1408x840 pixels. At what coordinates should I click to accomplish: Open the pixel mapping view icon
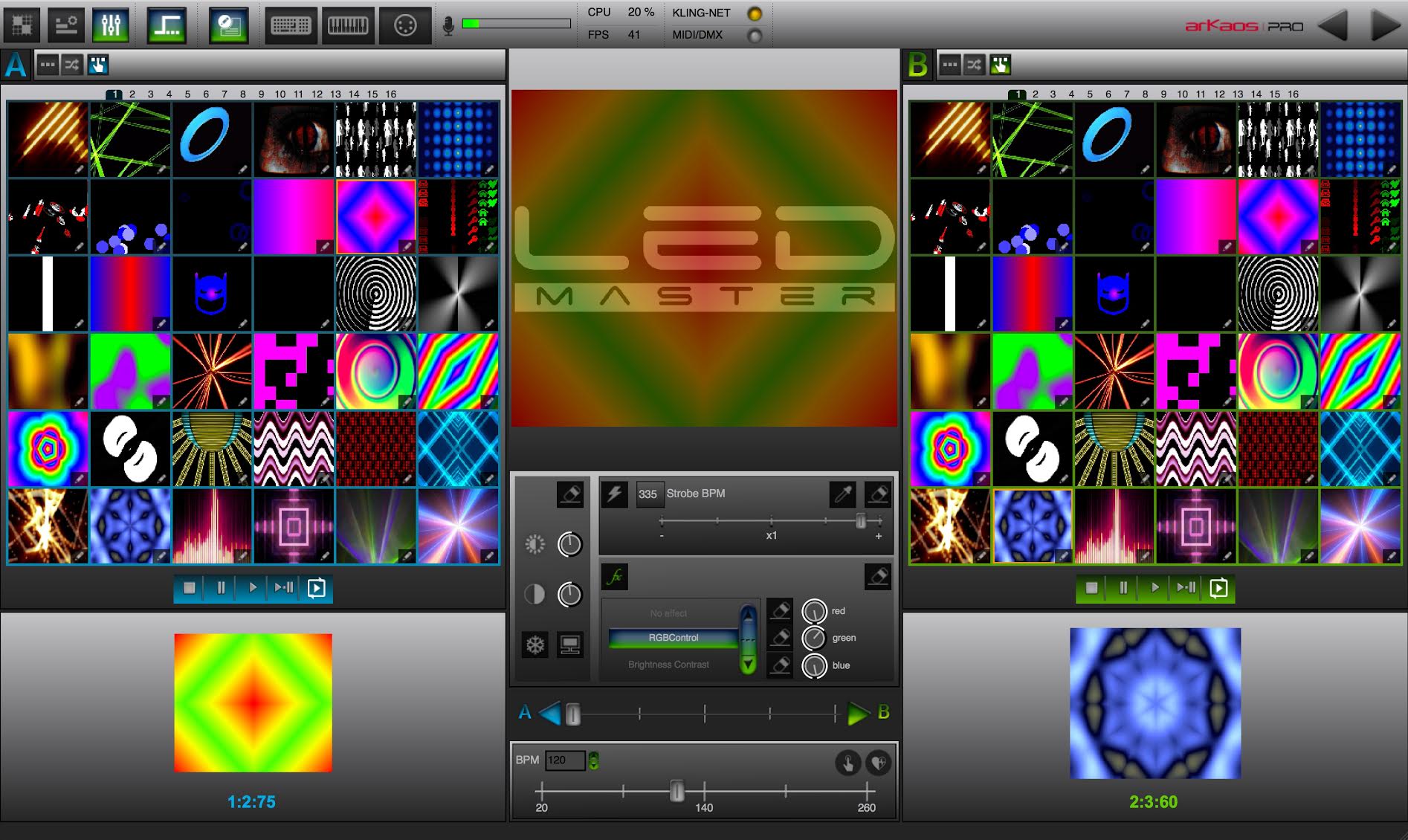click(x=22, y=25)
